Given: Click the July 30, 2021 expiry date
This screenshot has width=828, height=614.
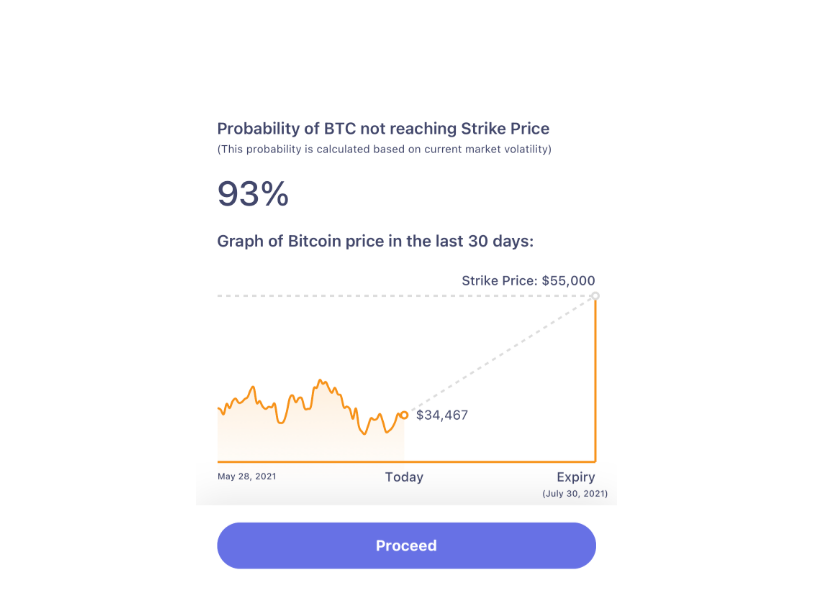Looking at the screenshot, I should (x=575, y=494).
